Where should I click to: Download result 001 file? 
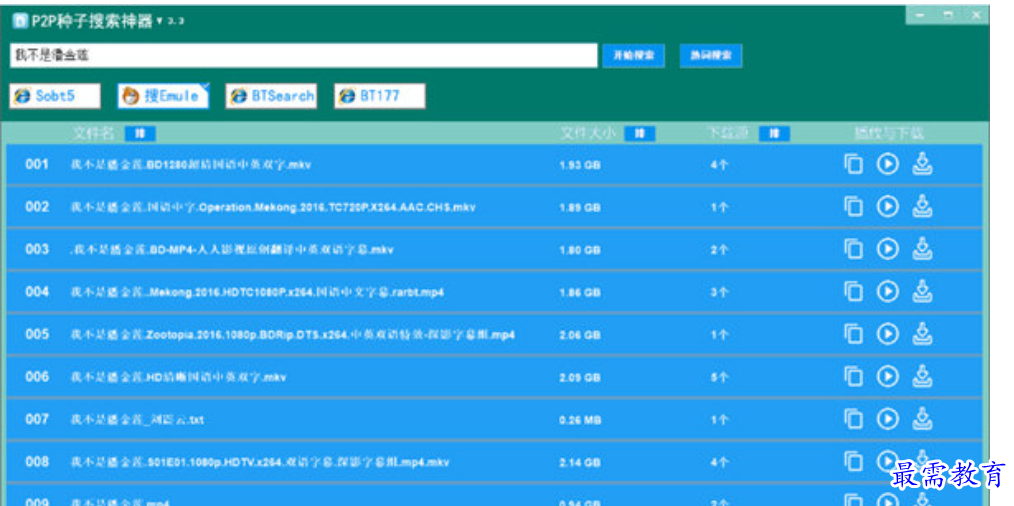tap(922, 164)
